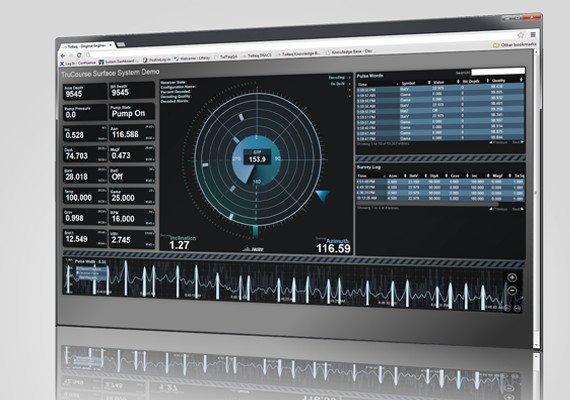Image resolution: width=570 pixels, height=400 pixels.
Task: Reload the page in the browser
Action: coord(79,55)
